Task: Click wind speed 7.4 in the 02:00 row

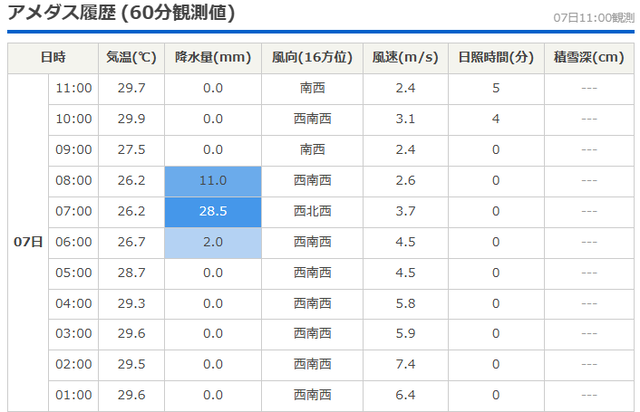Action: click(x=405, y=364)
